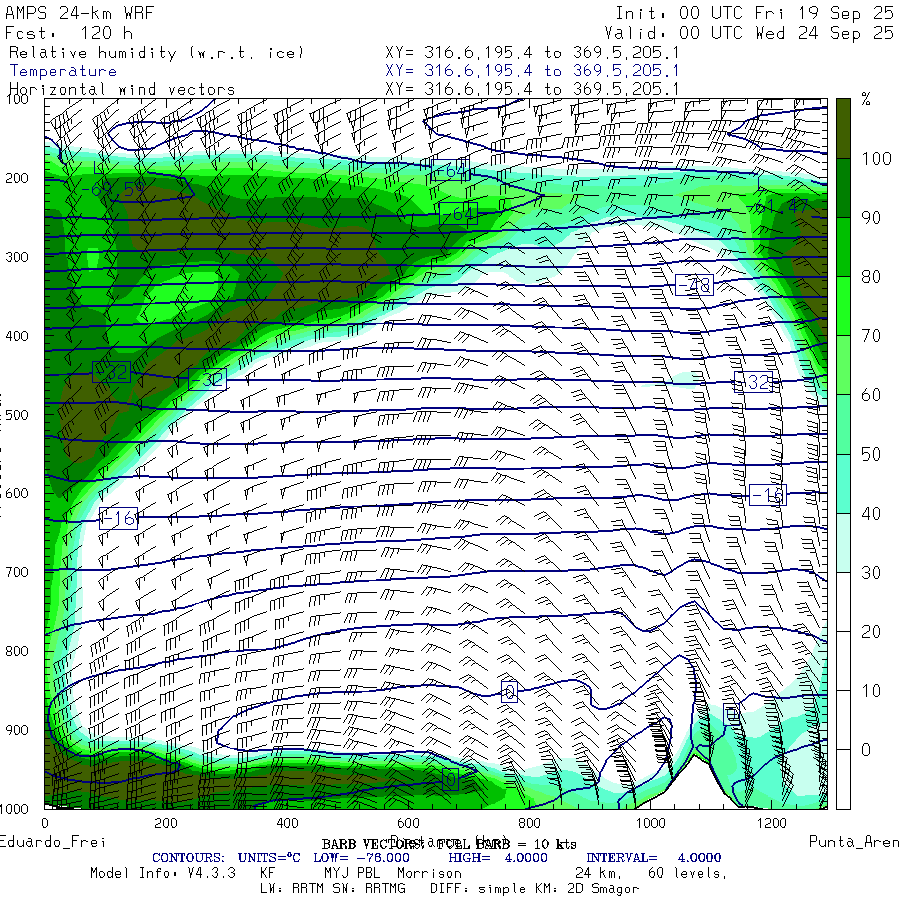900x900 pixels.
Task: Click the 'AMPS 24-km WRF' title
Action: tap(79, 13)
